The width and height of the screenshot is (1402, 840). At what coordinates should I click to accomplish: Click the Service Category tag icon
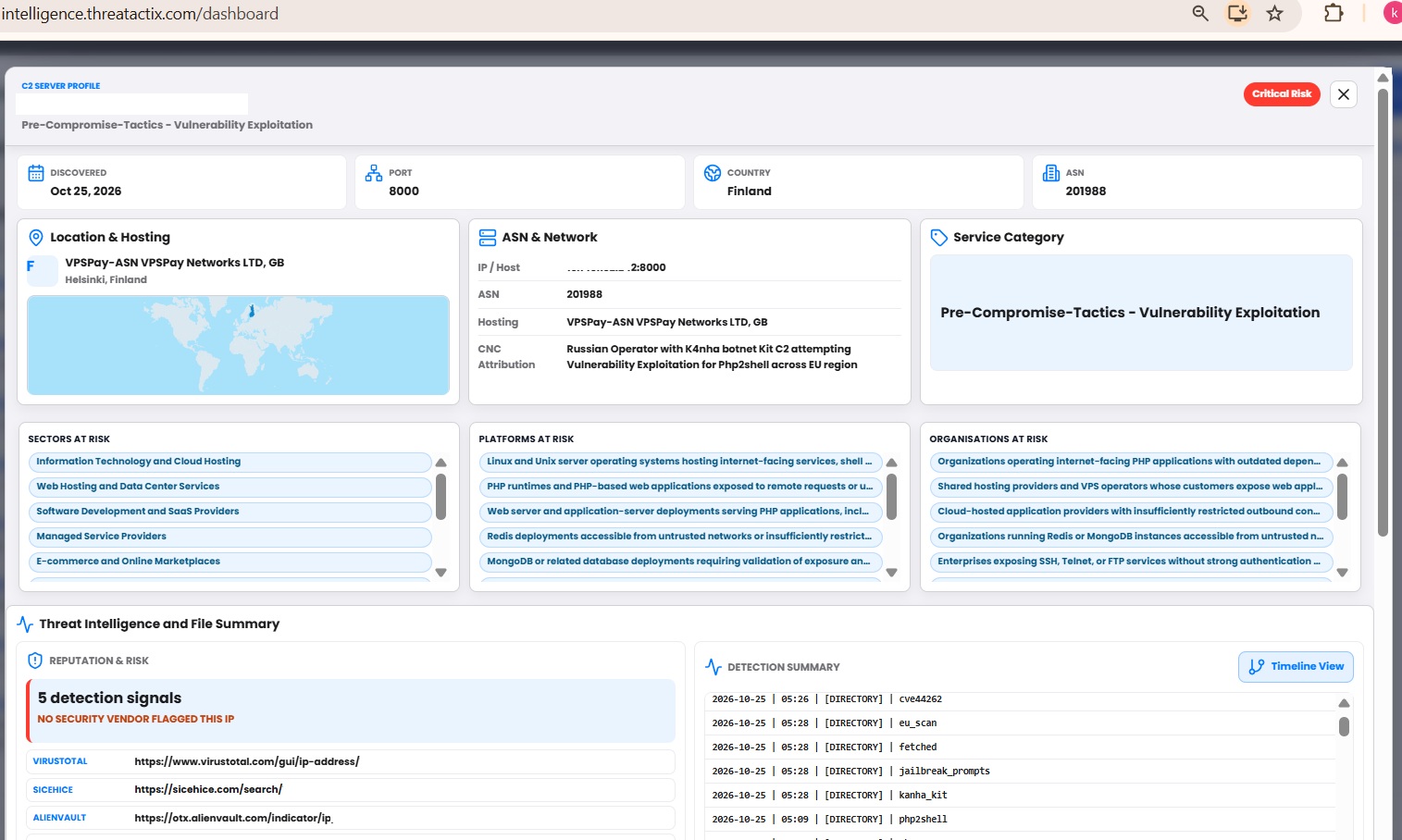point(939,238)
